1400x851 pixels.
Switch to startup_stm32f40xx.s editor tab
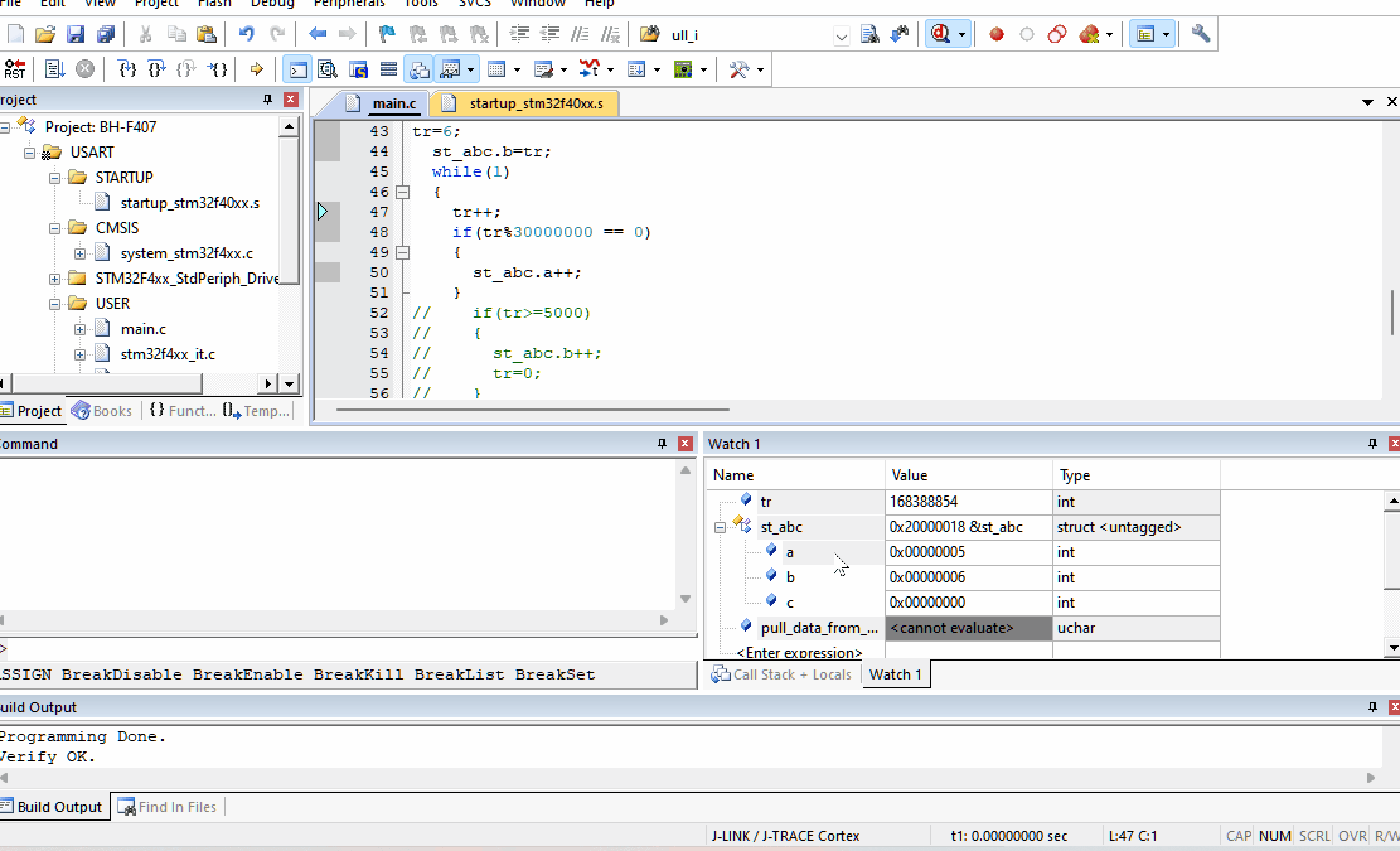[x=535, y=103]
